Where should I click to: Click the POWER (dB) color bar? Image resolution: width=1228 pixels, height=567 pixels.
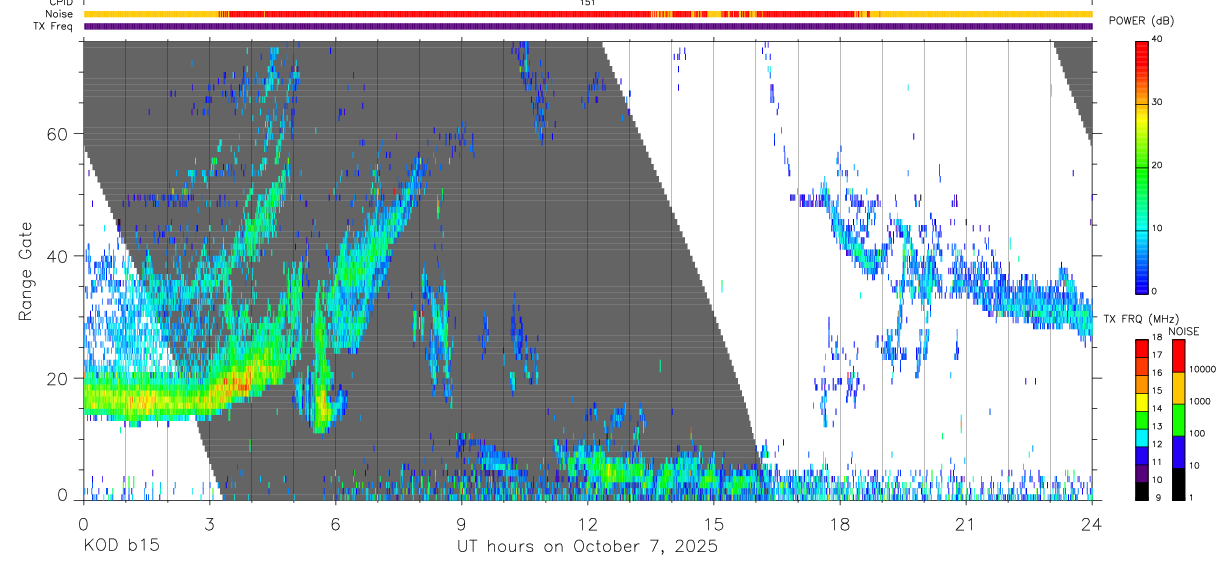[1142, 166]
